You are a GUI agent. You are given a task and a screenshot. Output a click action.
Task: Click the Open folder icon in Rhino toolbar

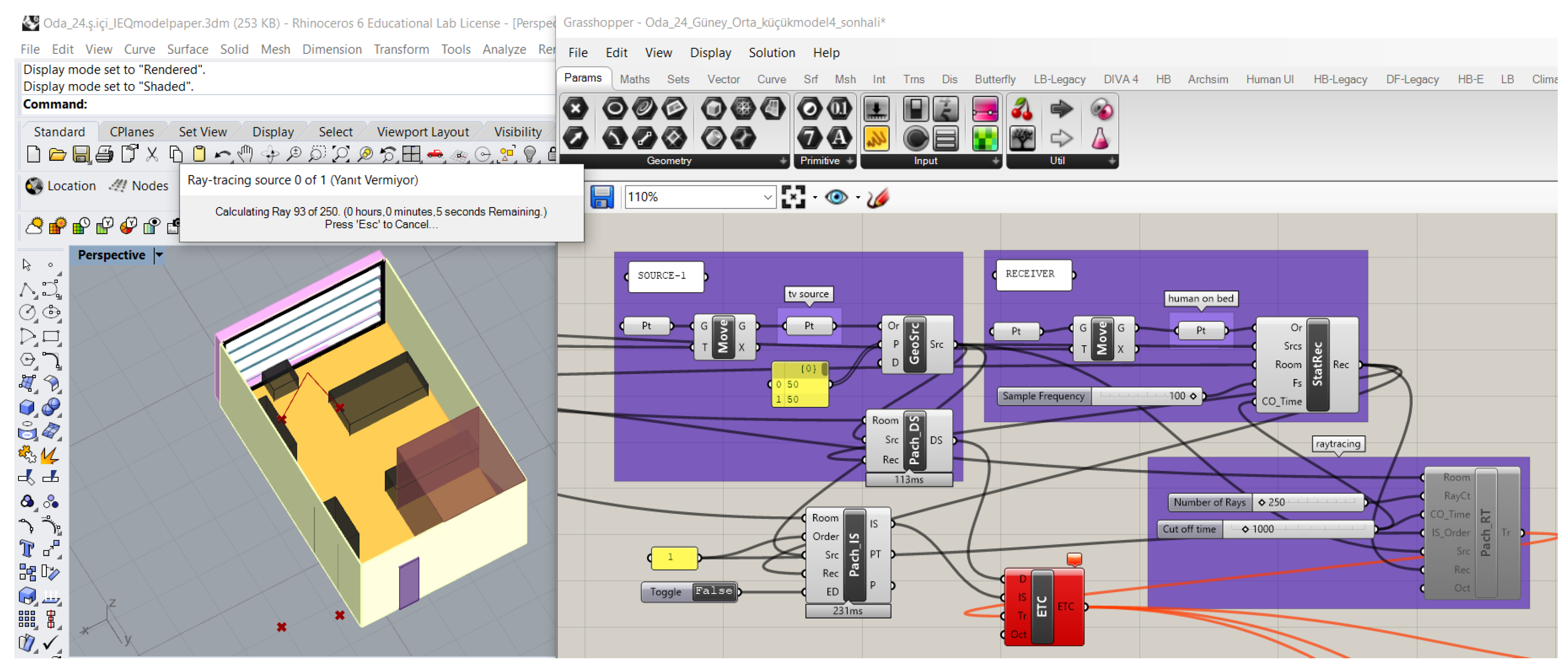[57, 155]
